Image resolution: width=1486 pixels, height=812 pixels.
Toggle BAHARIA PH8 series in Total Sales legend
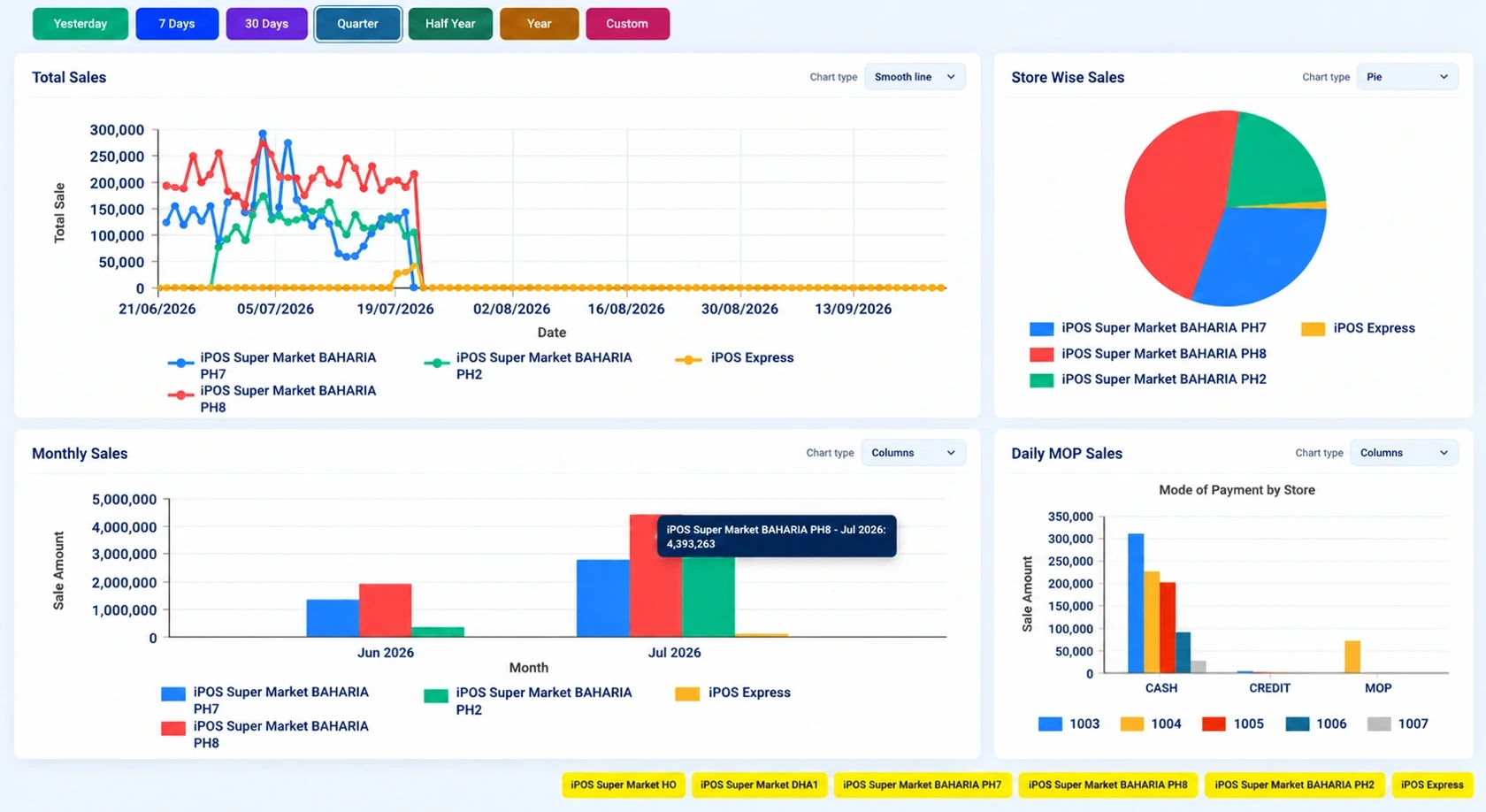(x=272, y=399)
